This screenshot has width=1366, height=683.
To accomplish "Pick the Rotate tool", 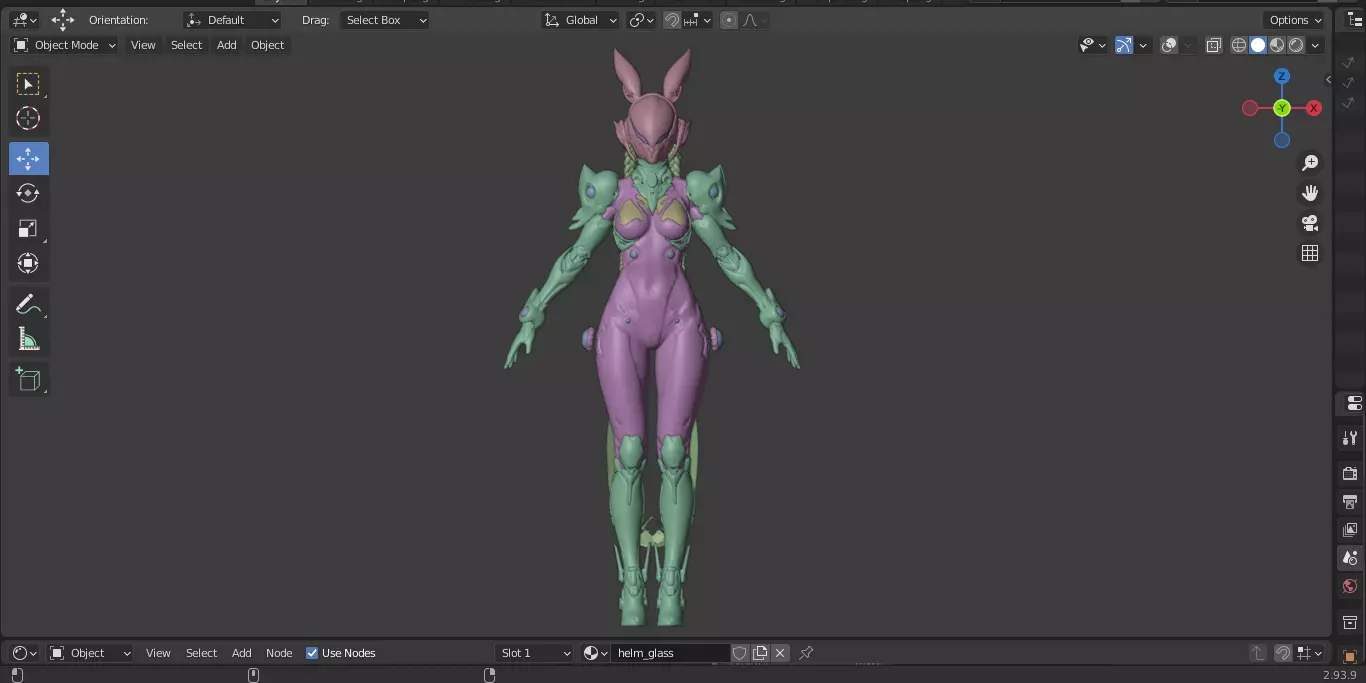I will click(x=28, y=193).
